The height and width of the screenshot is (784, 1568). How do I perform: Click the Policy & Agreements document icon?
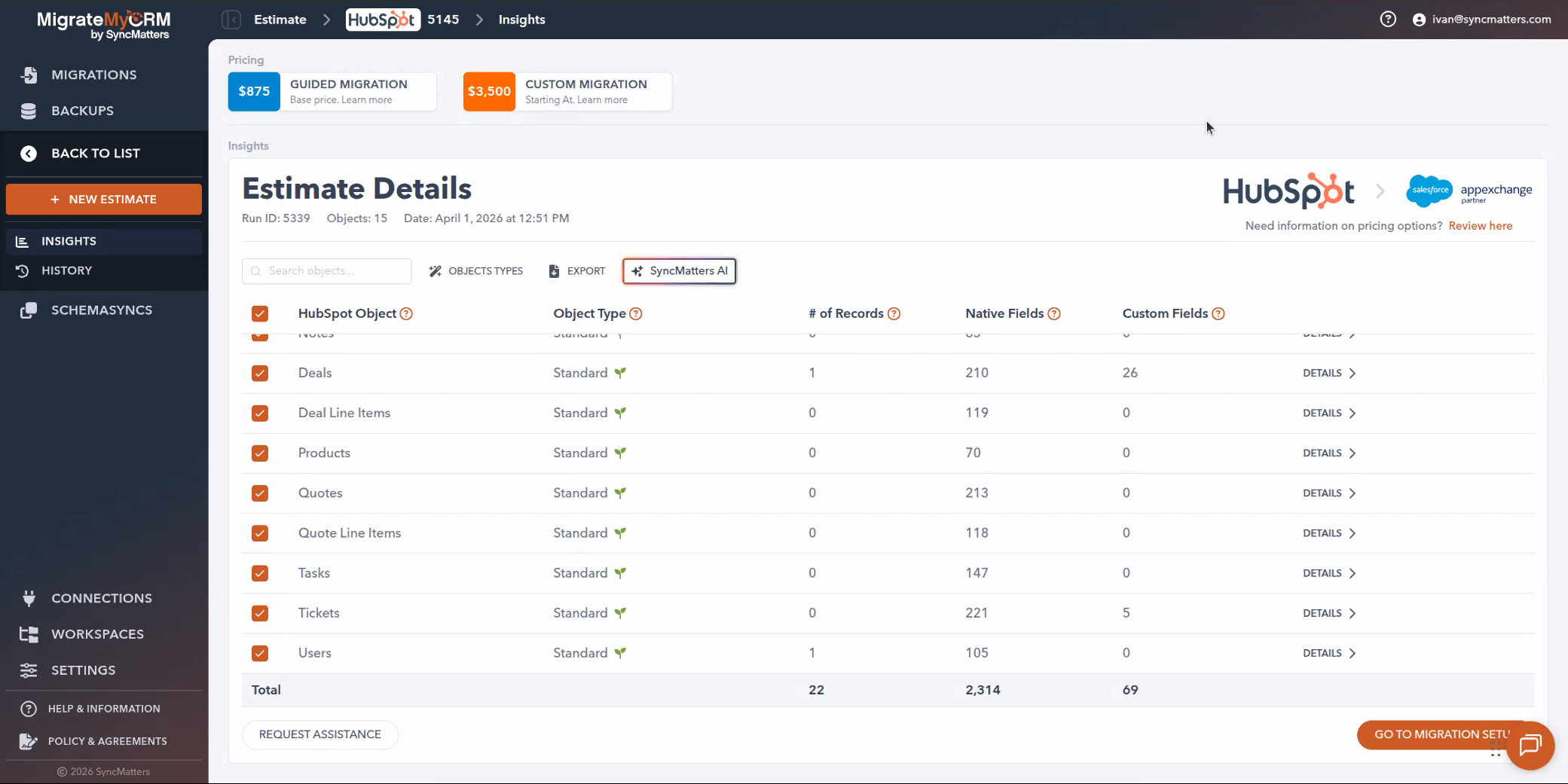coord(29,741)
